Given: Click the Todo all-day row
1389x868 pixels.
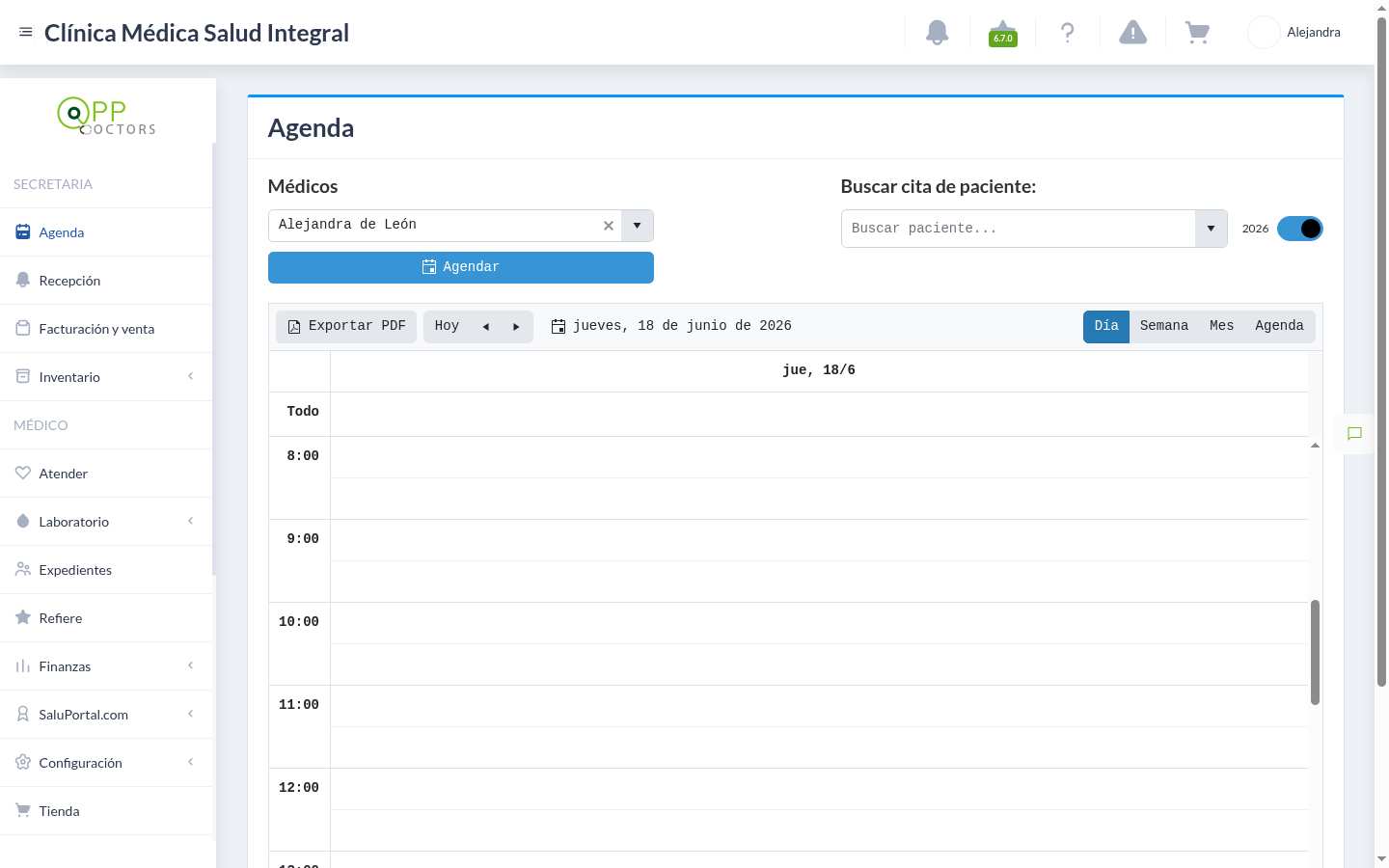Looking at the screenshot, I should pyautogui.click(x=819, y=414).
